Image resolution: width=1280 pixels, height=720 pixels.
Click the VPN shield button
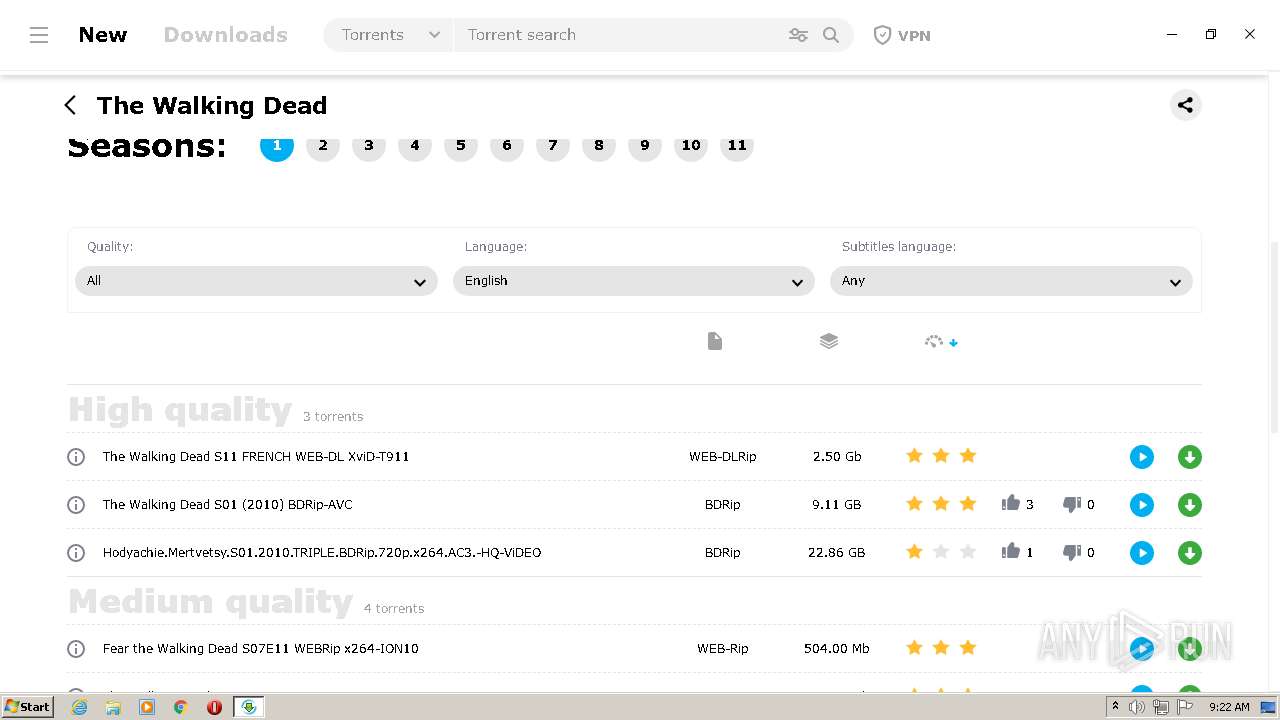[x=902, y=35]
